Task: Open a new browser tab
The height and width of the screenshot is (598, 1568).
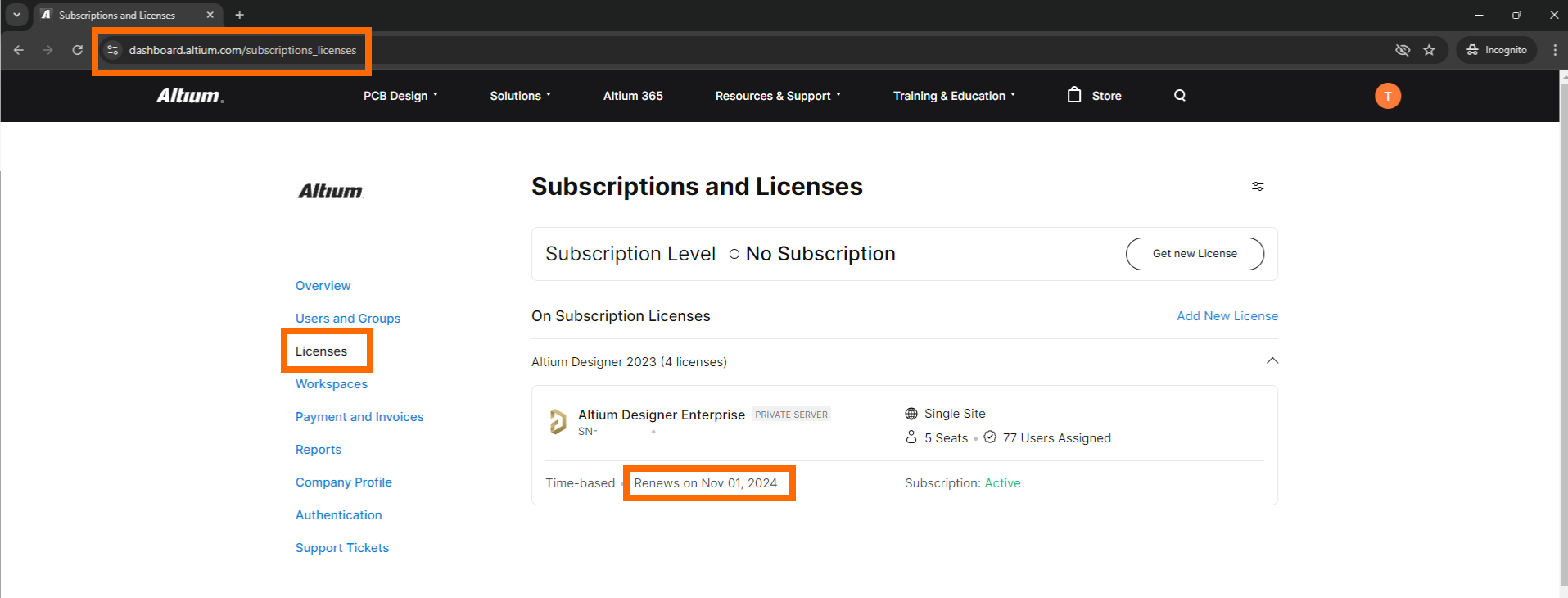Action: [240, 15]
